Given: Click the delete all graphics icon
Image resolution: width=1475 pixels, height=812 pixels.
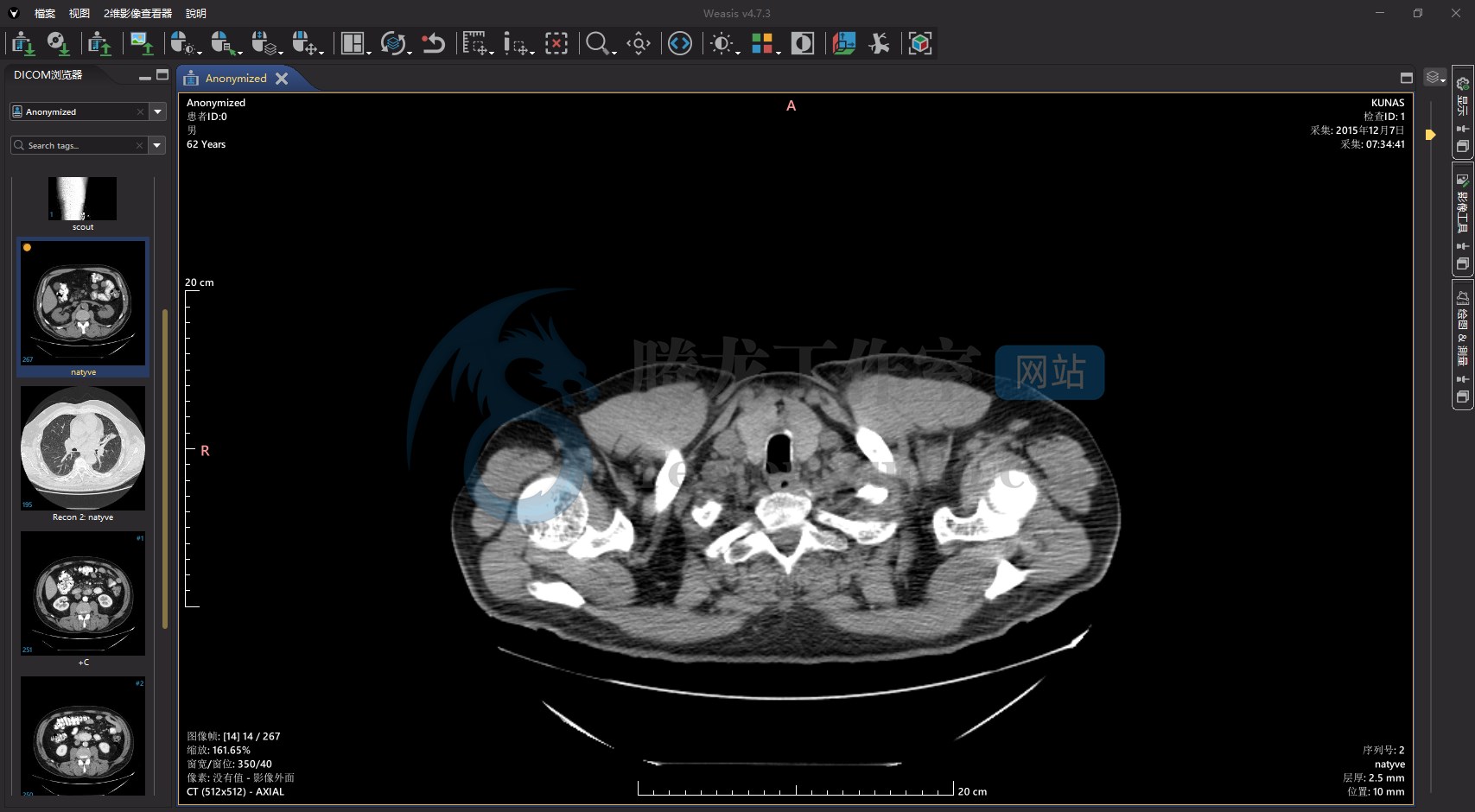Looking at the screenshot, I should (x=556, y=43).
